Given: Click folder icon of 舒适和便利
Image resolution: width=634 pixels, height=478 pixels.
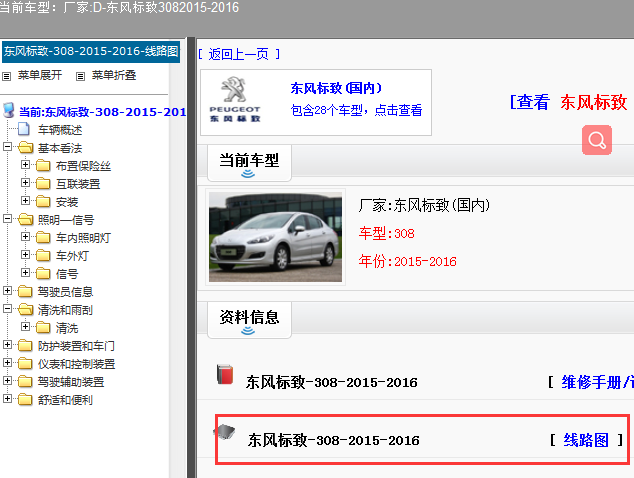Looking at the screenshot, I should [x=25, y=400].
